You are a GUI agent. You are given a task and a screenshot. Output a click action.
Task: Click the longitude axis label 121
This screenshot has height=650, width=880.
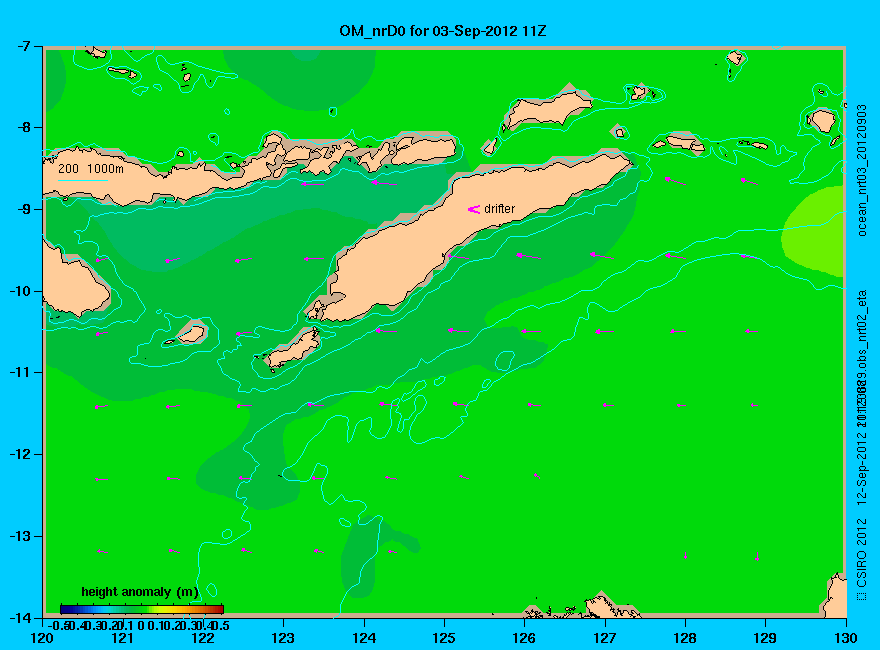(x=123, y=638)
